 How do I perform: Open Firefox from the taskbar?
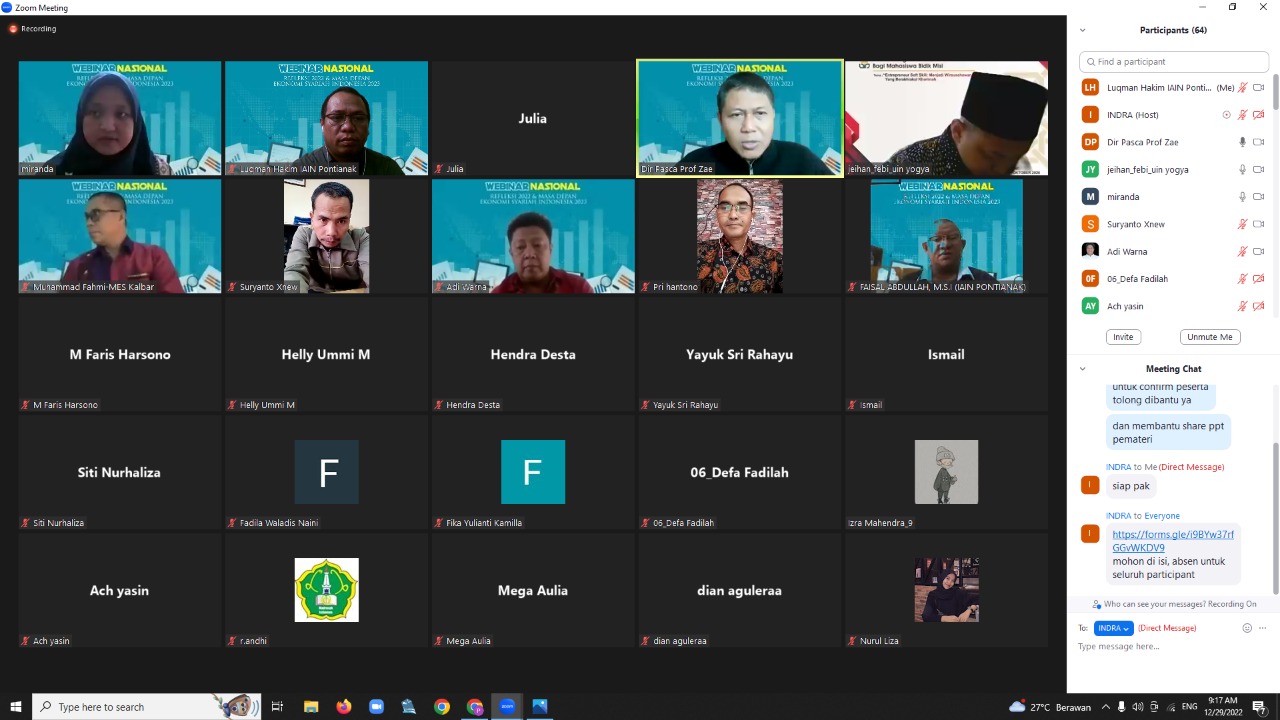(344, 707)
